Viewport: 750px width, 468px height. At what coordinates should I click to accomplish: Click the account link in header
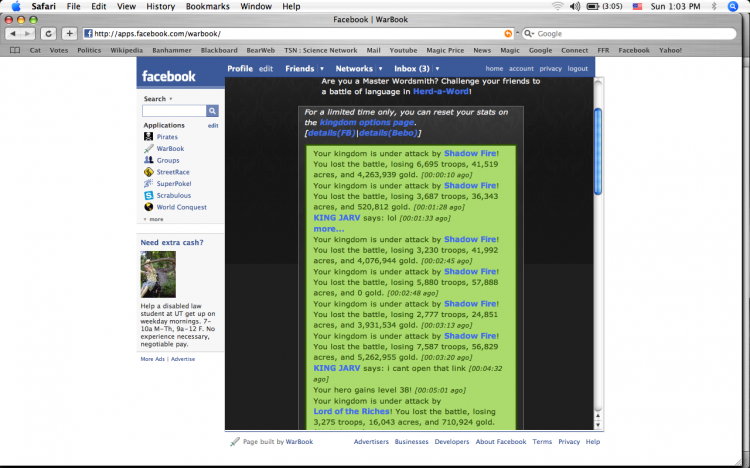coord(521,69)
